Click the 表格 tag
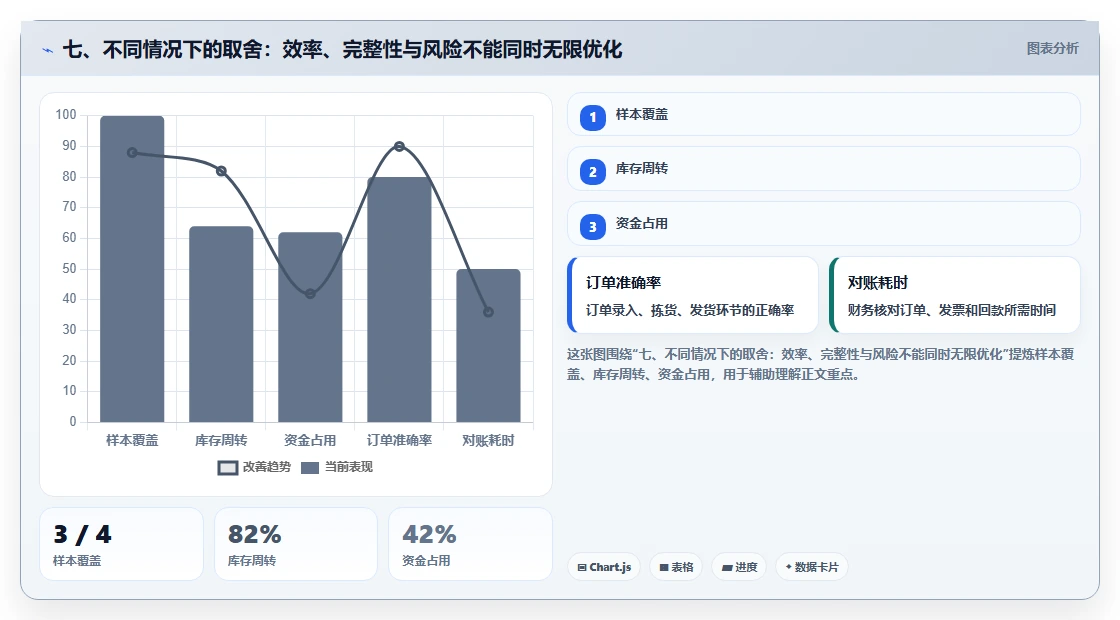 [x=676, y=567]
